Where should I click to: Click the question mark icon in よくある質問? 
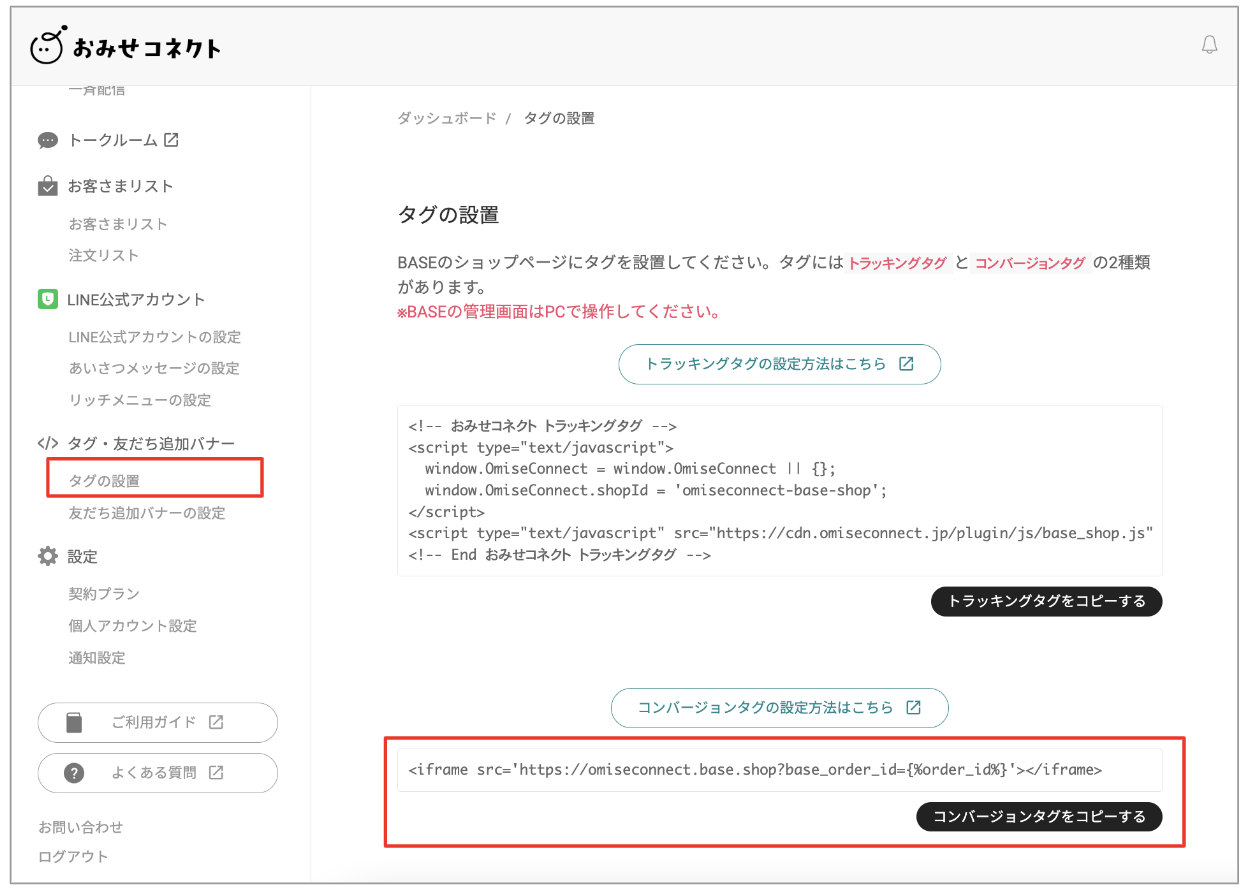[74, 773]
